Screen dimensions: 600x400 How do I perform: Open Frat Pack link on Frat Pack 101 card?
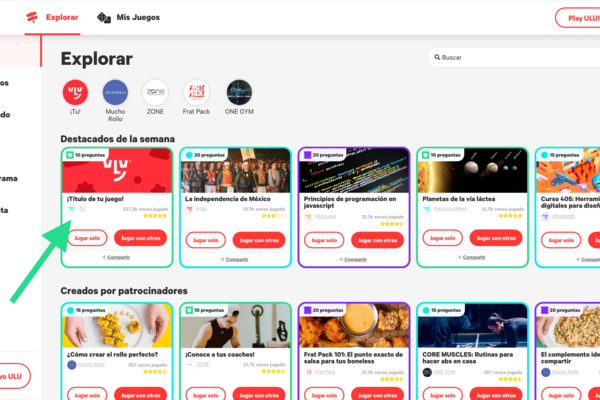(x=325, y=372)
